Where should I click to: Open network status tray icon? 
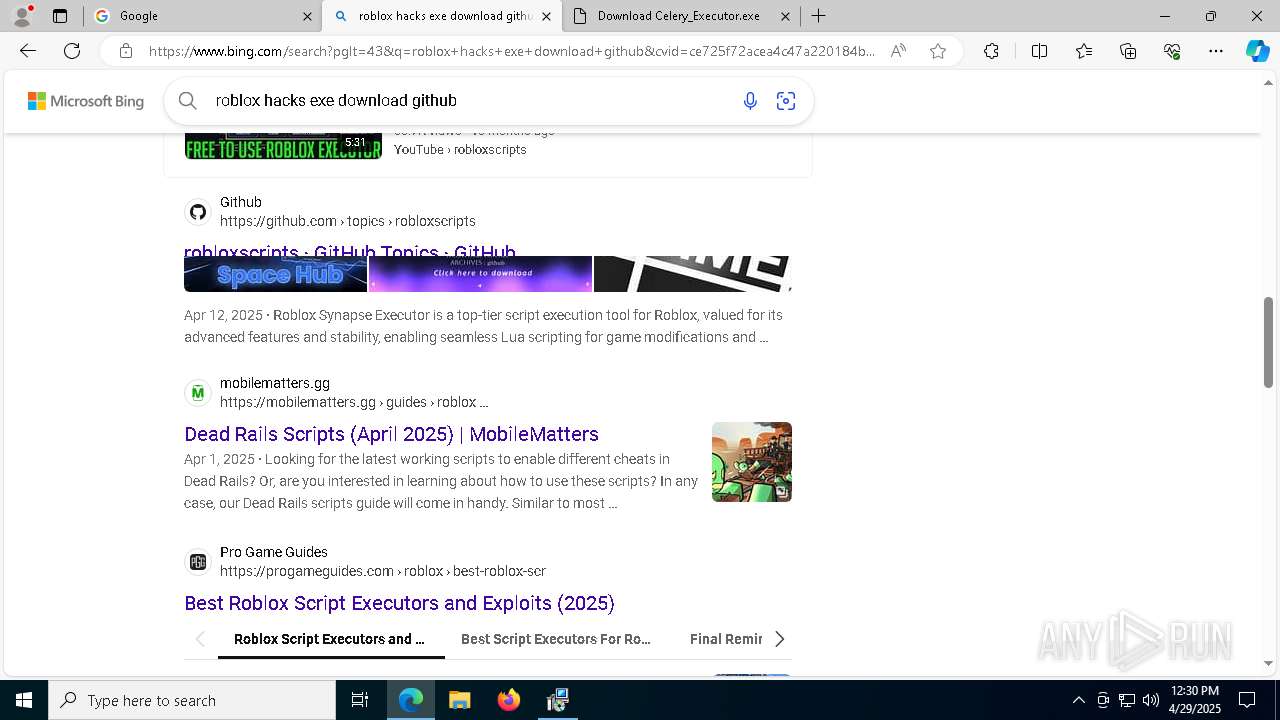pos(1127,700)
